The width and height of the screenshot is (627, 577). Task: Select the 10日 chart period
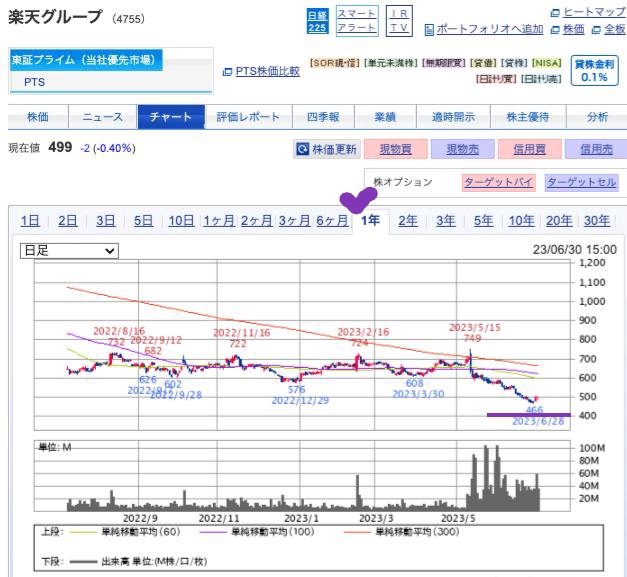pyautogui.click(x=181, y=220)
